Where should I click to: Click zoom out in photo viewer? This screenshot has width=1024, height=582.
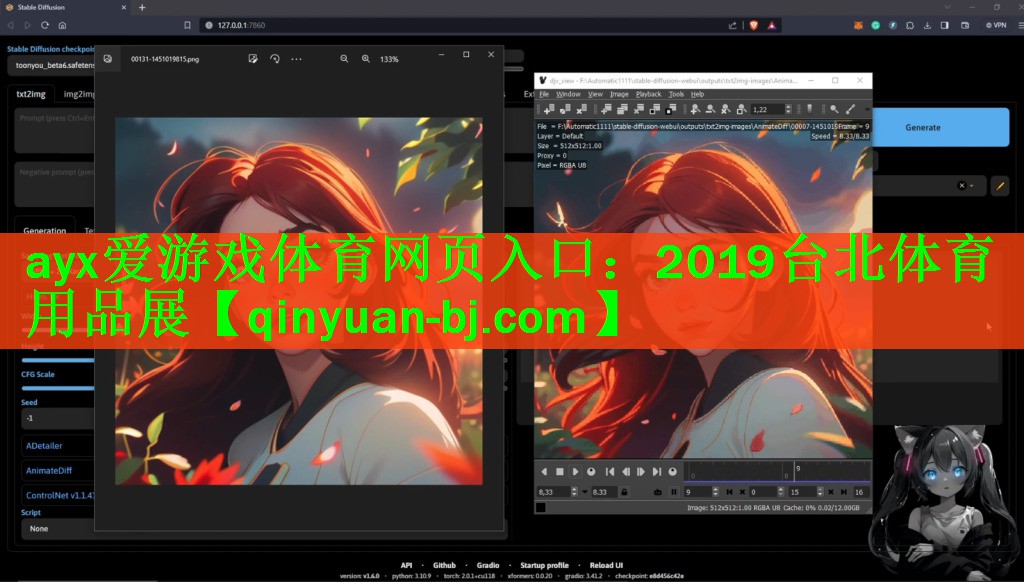[344, 59]
